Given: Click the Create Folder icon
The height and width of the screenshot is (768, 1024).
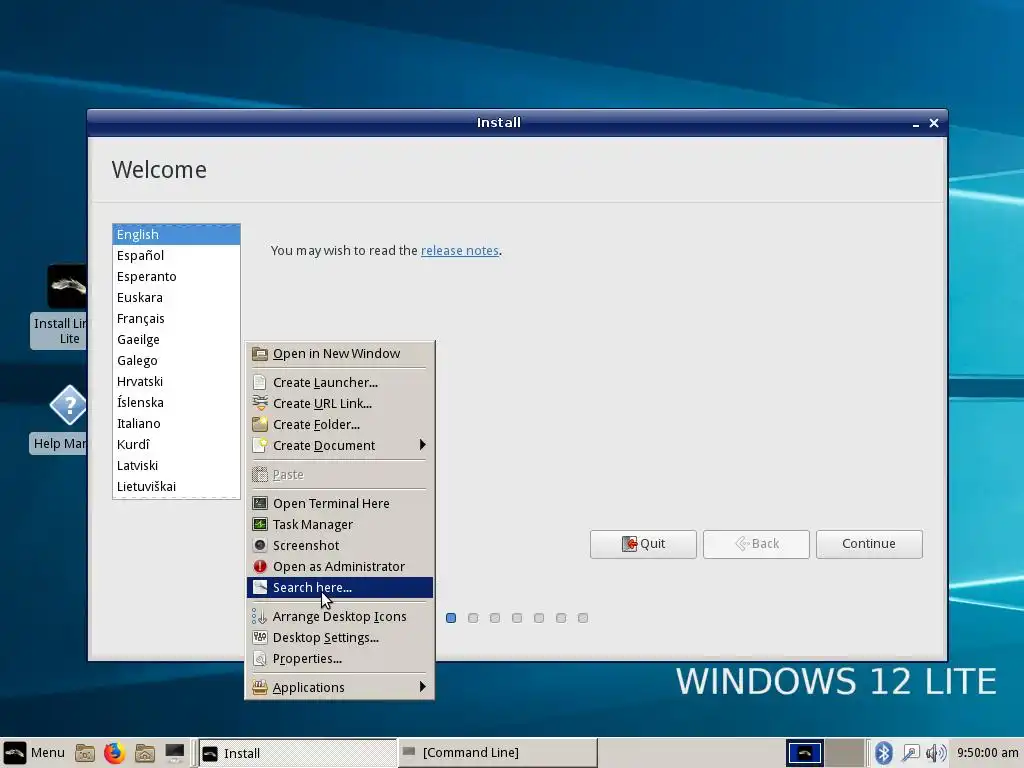Looking at the screenshot, I should [x=260, y=424].
